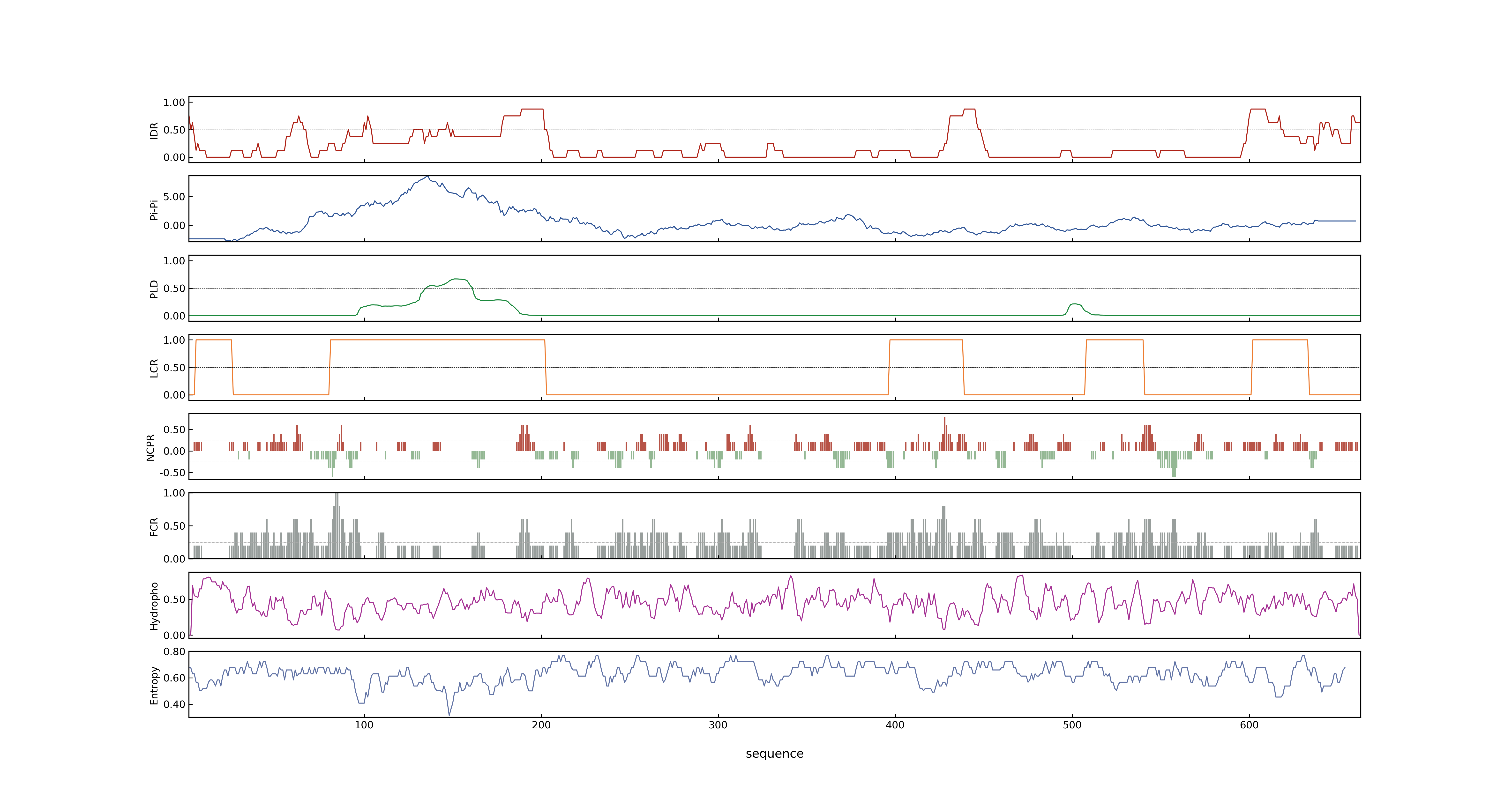
Task: Click x-axis tick label 300
Action: pos(718,725)
